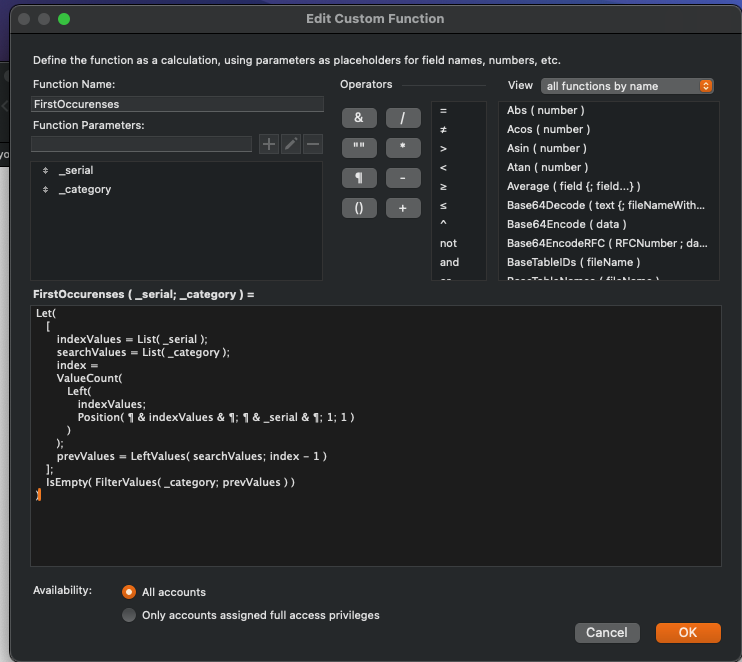Choose the 'not' logical operator

tap(448, 243)
